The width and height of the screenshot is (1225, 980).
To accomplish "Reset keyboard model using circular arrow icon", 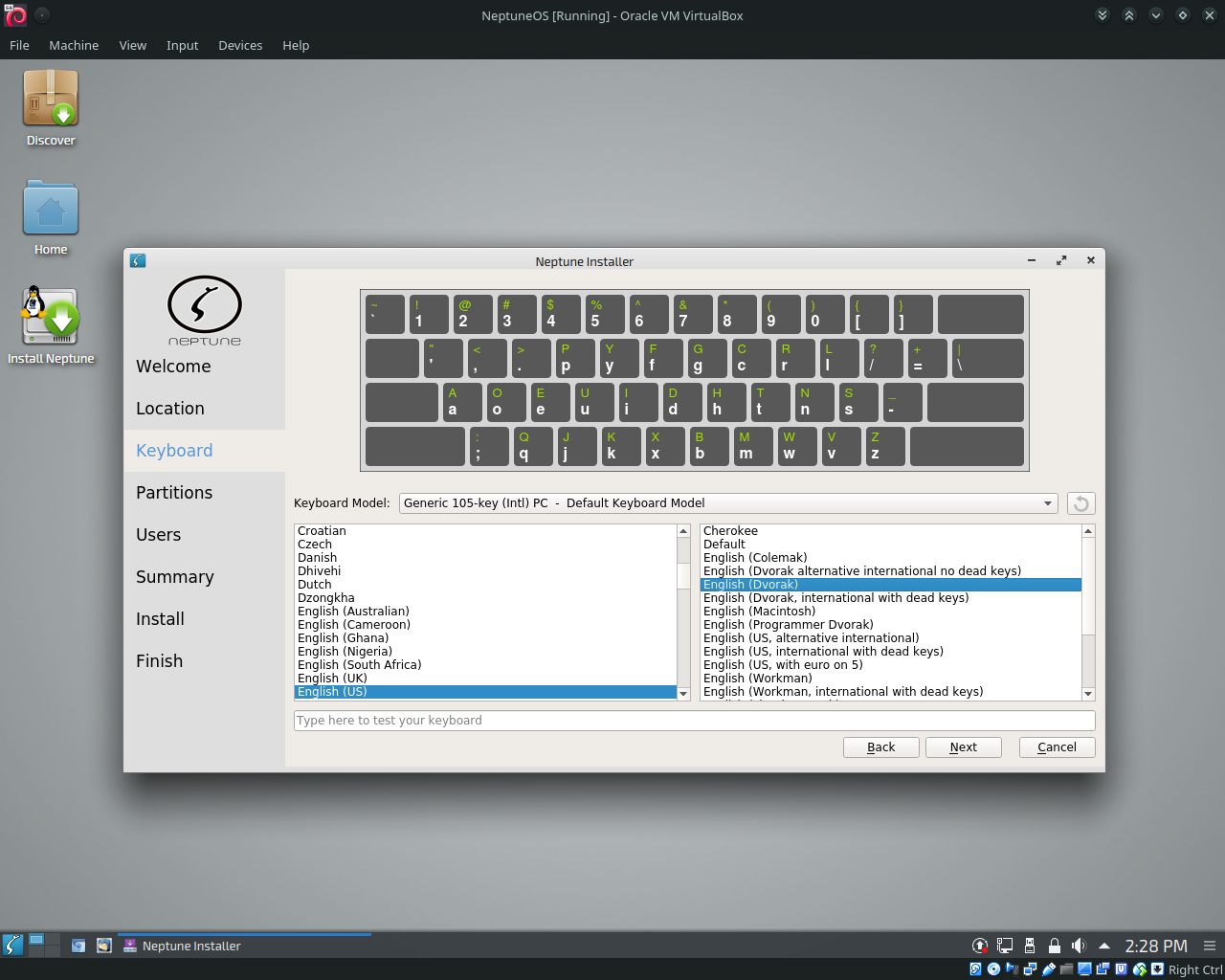I will pyautogui.click(x=1080, y=502).
